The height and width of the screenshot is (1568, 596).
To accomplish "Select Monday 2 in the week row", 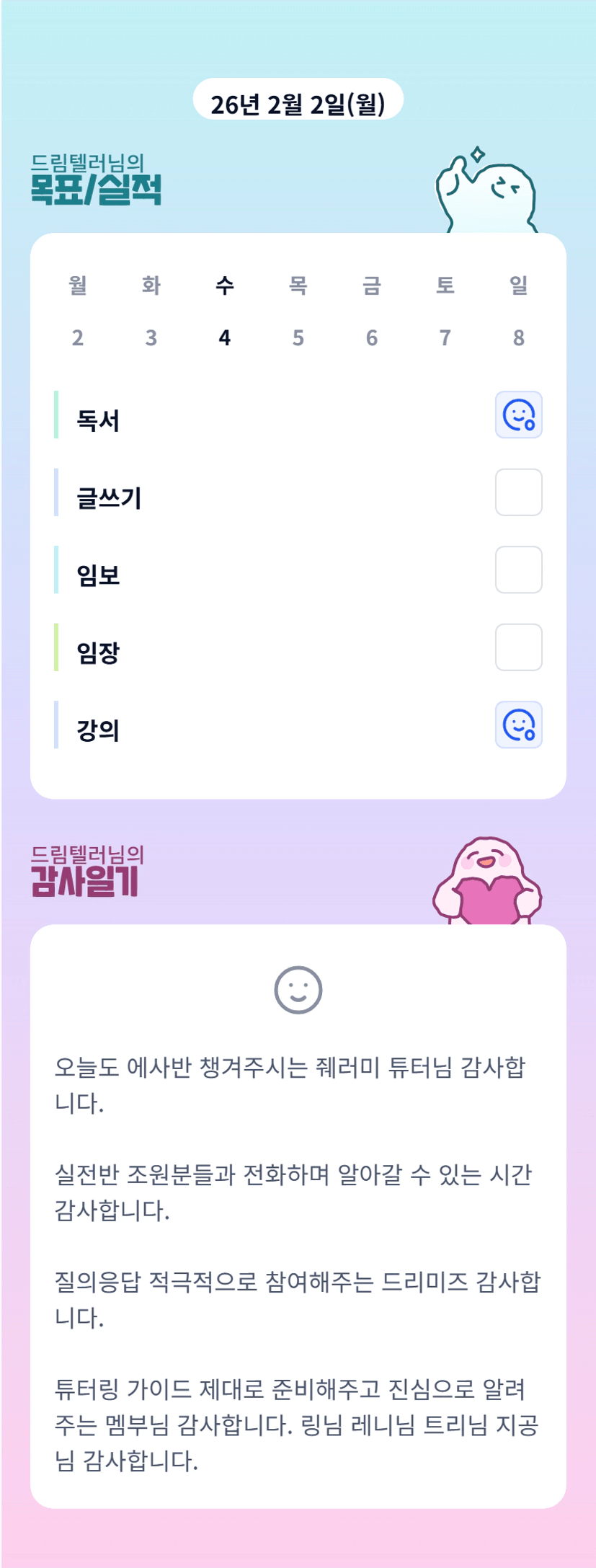I will coord(78,337).
